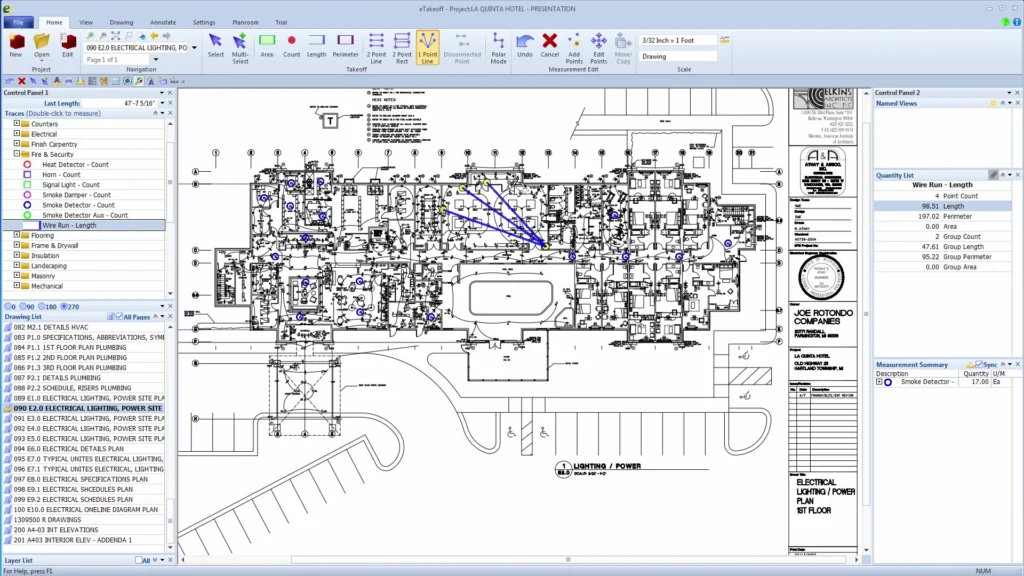Click the red zoom out magnifier icon
Screen dimensions: 1024x576
103,36
